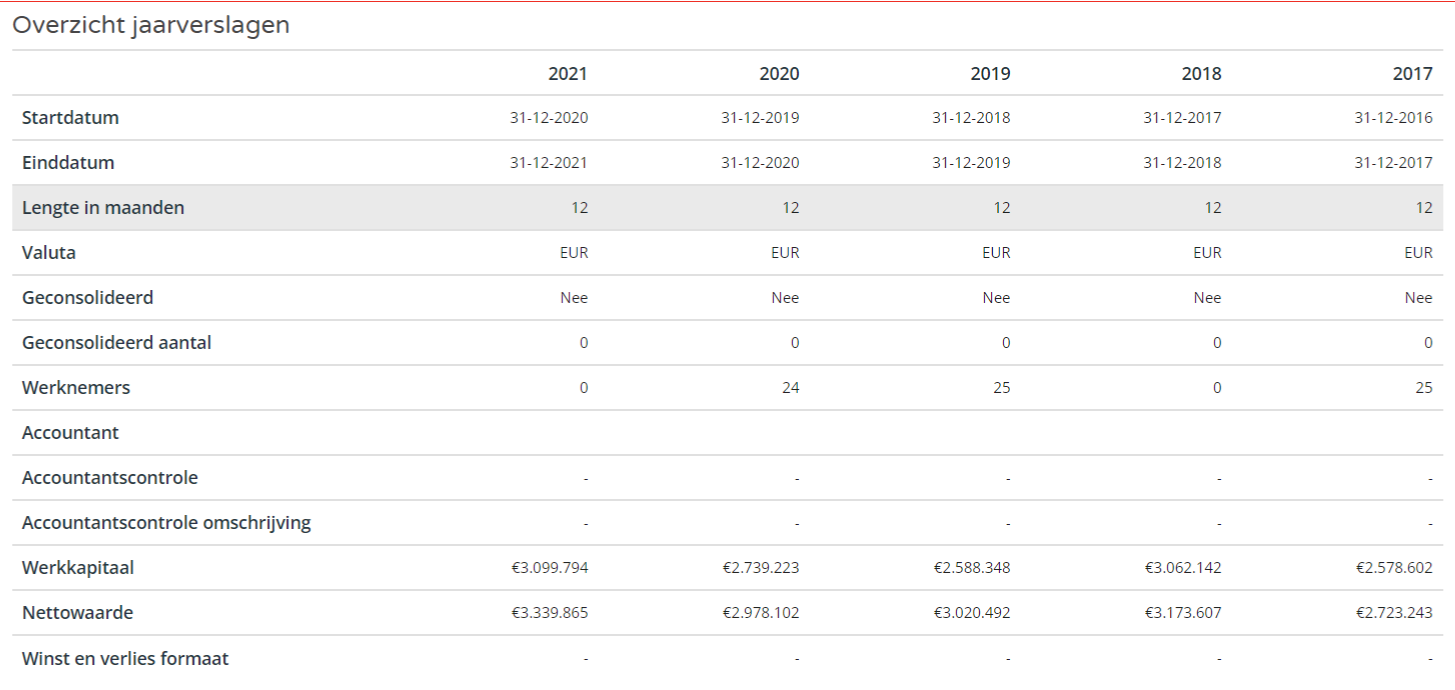The height and width of the screenshot is (690, 1455).
Task: Click the Valuta row label
Action: click(x=49, y=253)
